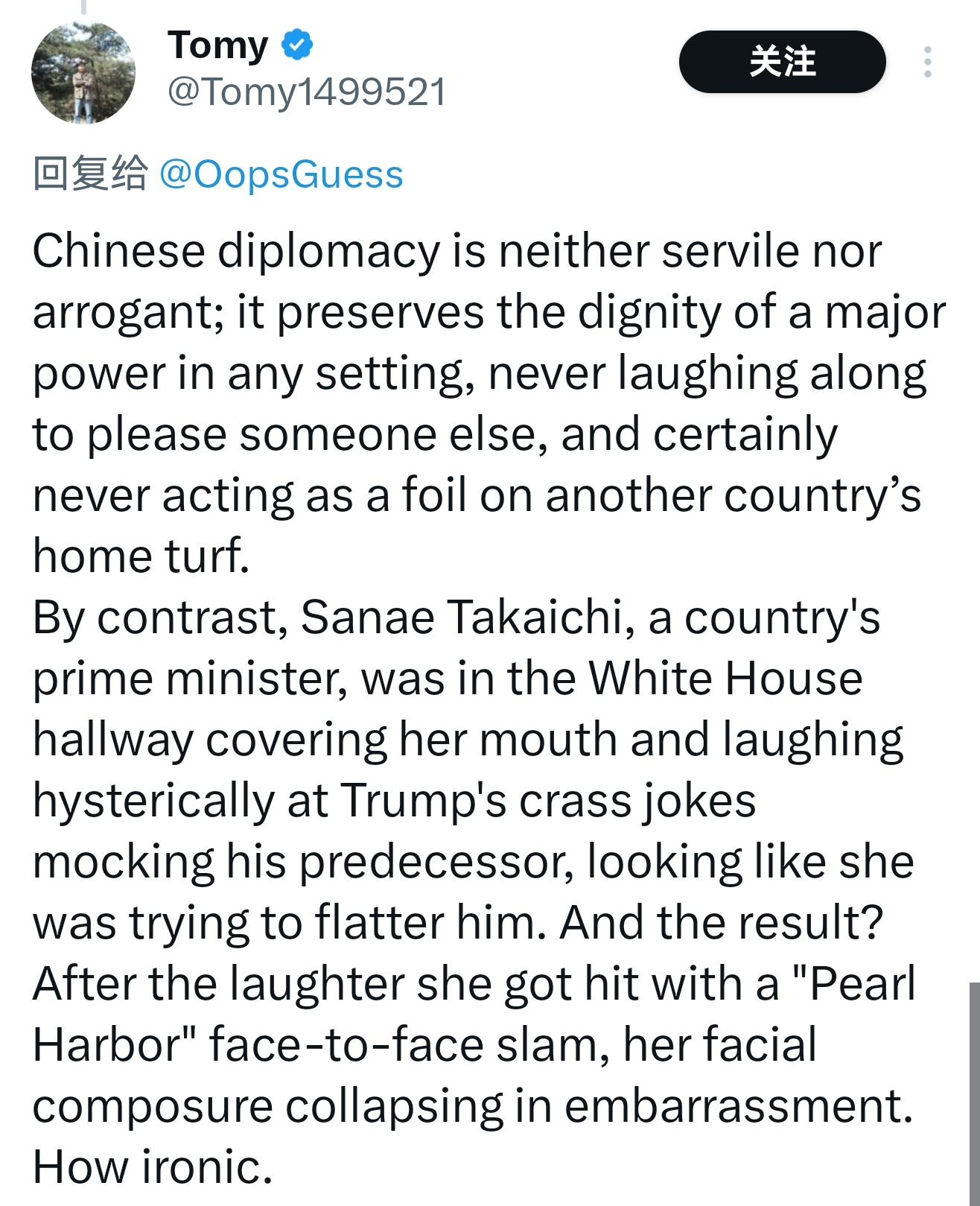
Task: Tap the words "home turf." in the tweet
Action: tap(141, 556)
